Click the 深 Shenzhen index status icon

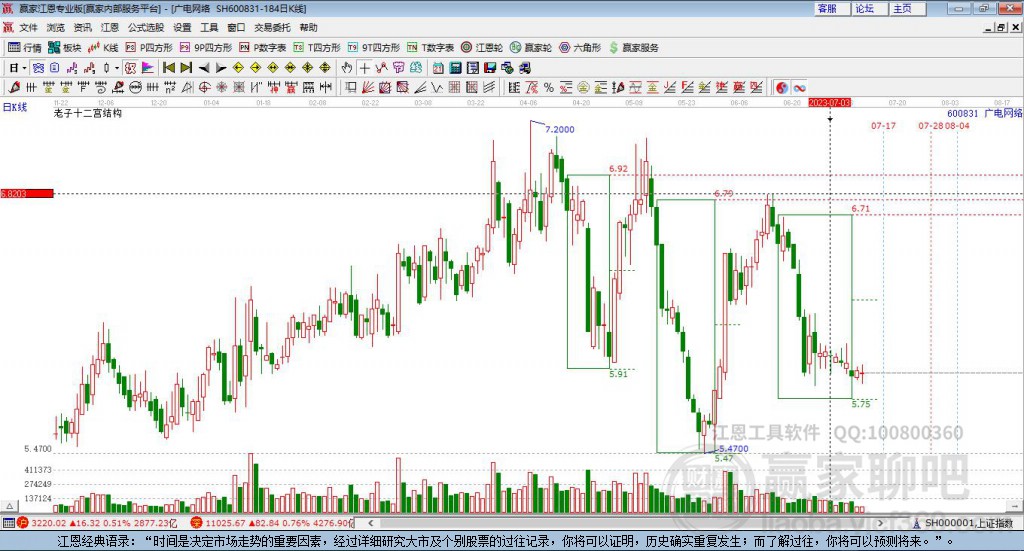coord(197,523)
